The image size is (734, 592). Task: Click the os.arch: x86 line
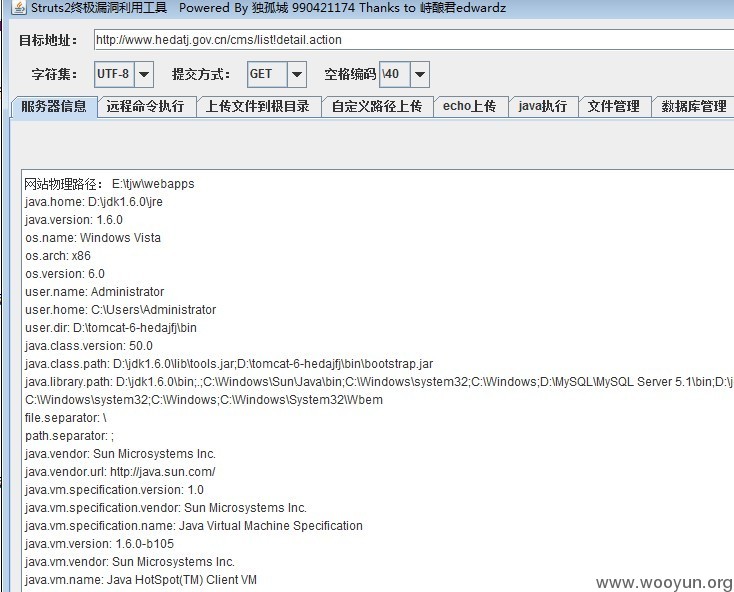pos(58,256)
